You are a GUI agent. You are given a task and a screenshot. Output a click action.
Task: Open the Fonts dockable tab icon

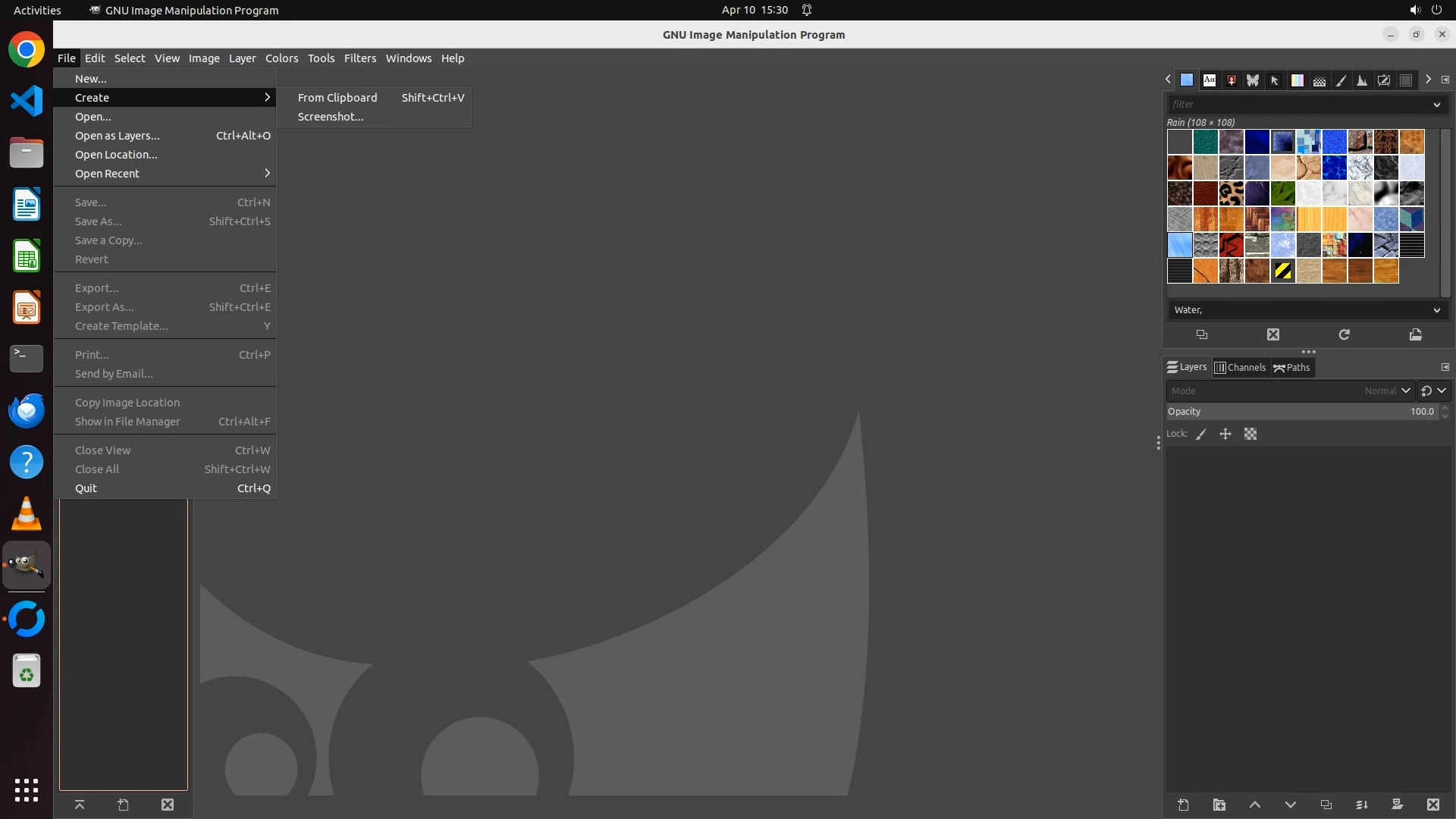1210,80
